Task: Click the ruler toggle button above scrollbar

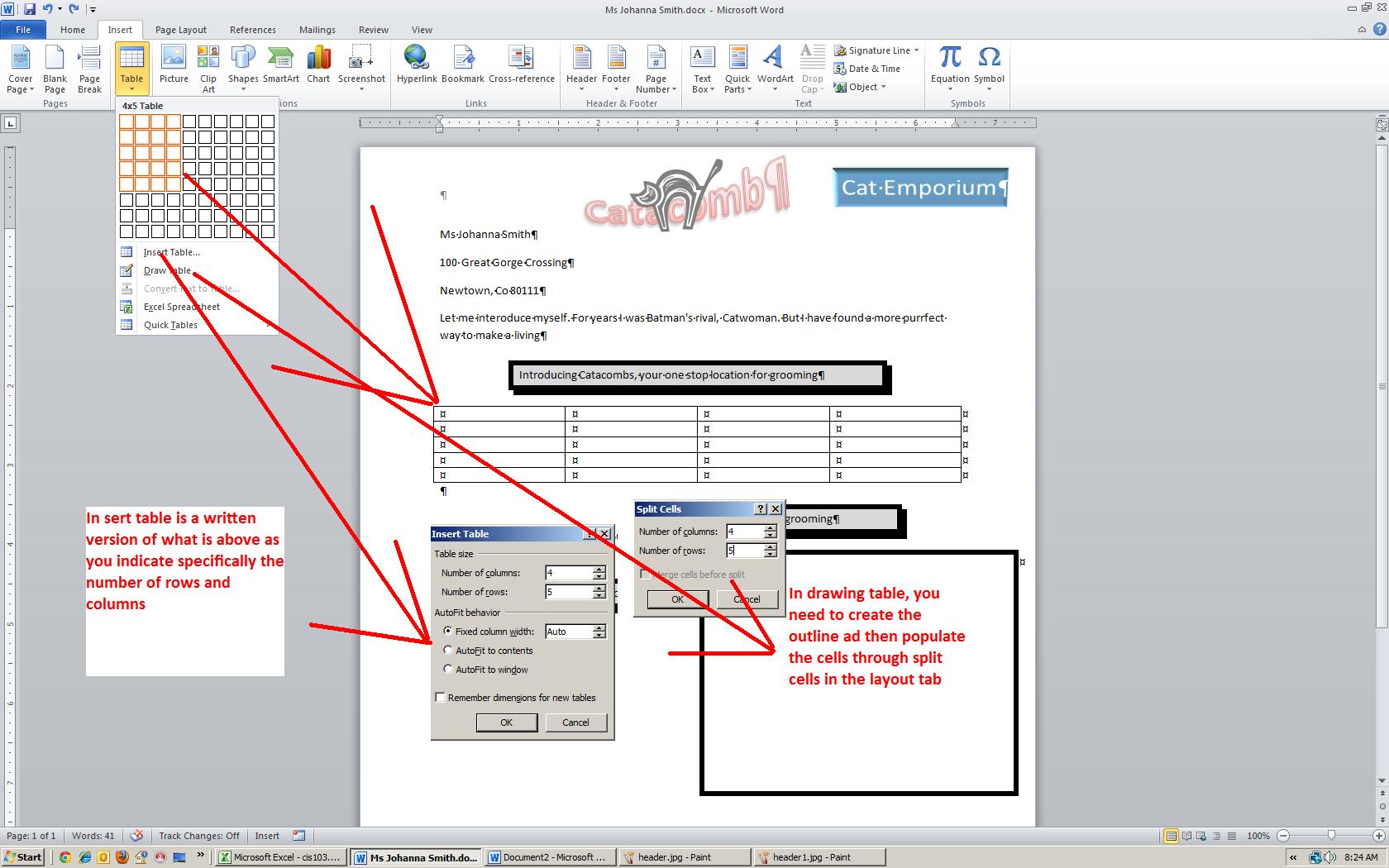Action: pyautogui.click(x=1382, y=124)
